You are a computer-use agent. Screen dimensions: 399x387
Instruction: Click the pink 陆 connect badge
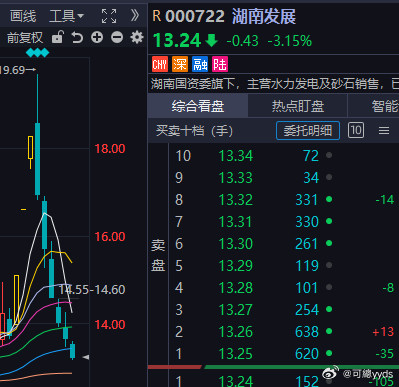click(220, 64)
